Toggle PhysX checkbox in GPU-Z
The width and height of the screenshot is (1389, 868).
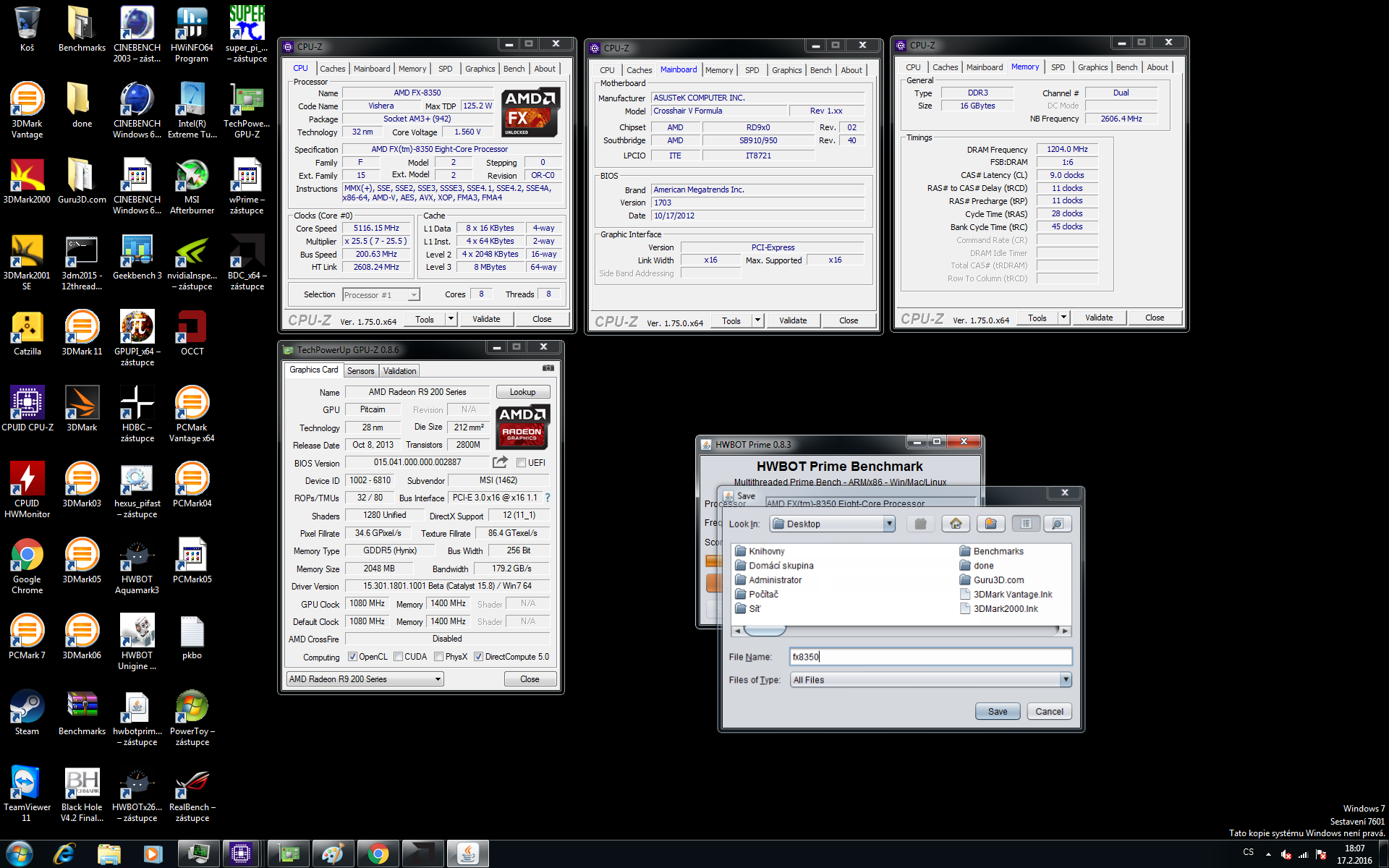pyautogui.click(x=438, y=657)
